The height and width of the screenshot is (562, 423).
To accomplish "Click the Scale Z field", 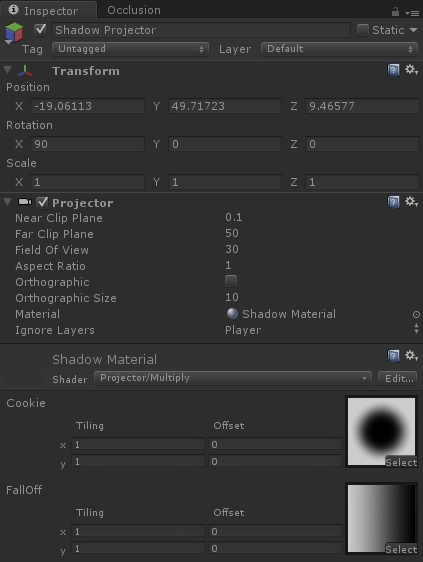I will (x=362, y=182).
